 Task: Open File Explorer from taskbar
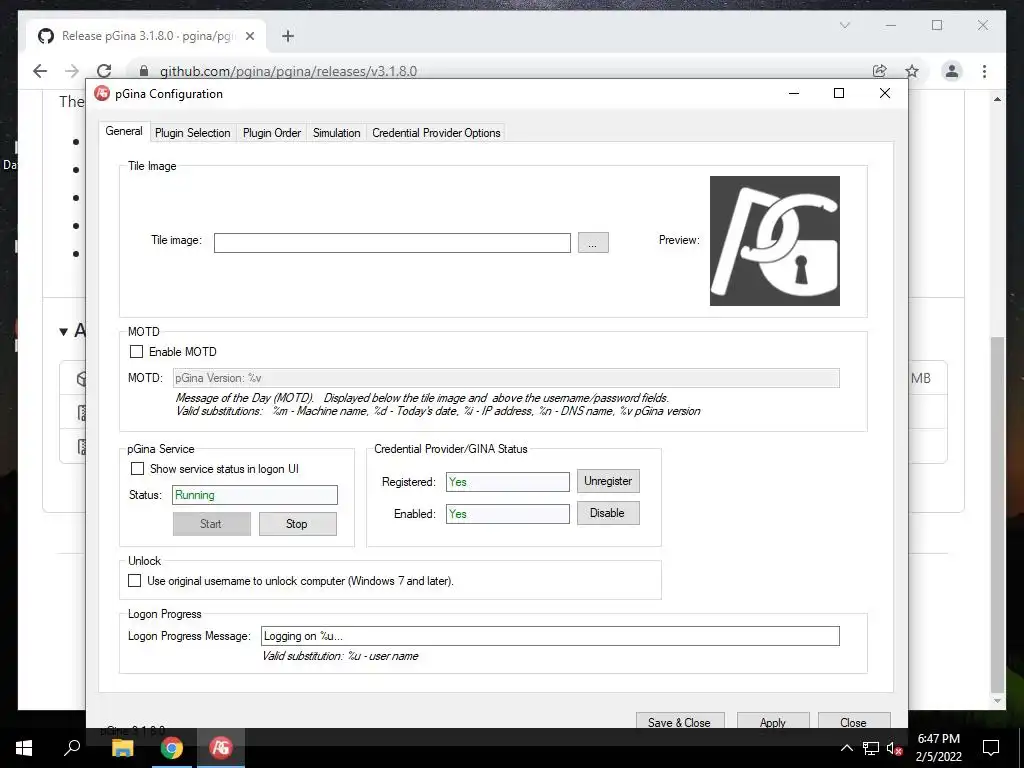pos(122,748)
